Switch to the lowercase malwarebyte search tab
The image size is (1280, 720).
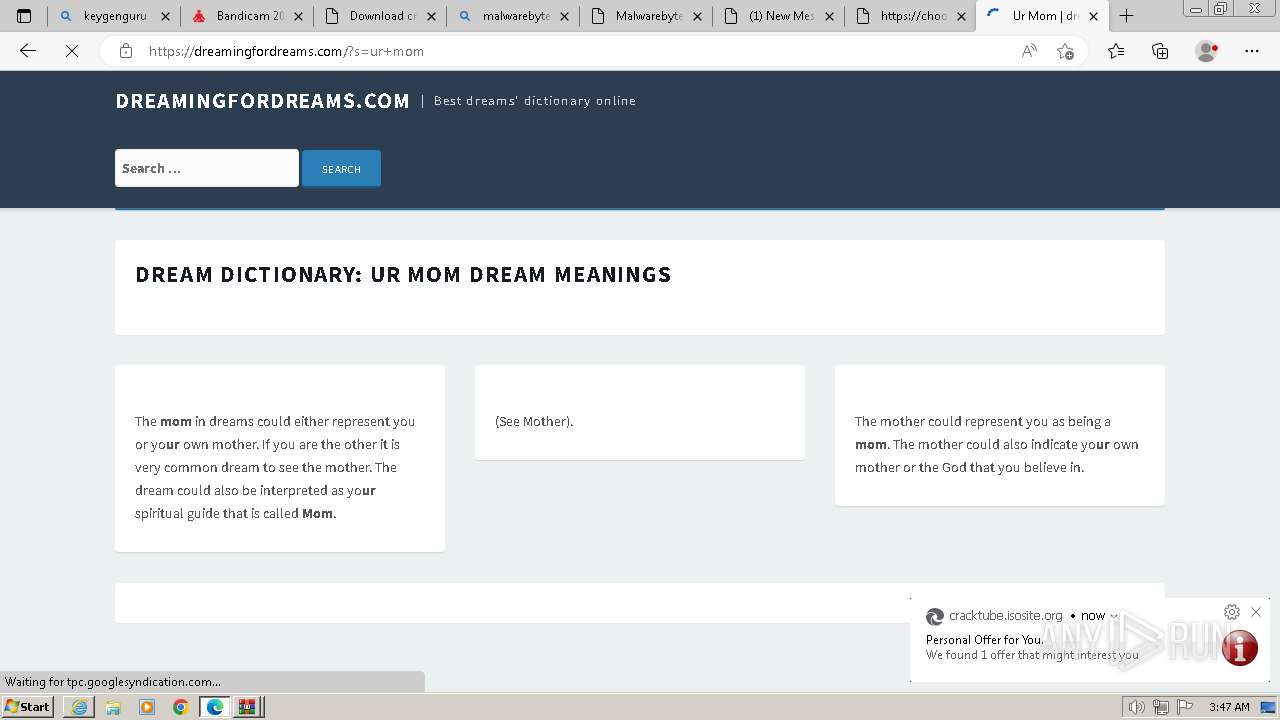[512, 16]
